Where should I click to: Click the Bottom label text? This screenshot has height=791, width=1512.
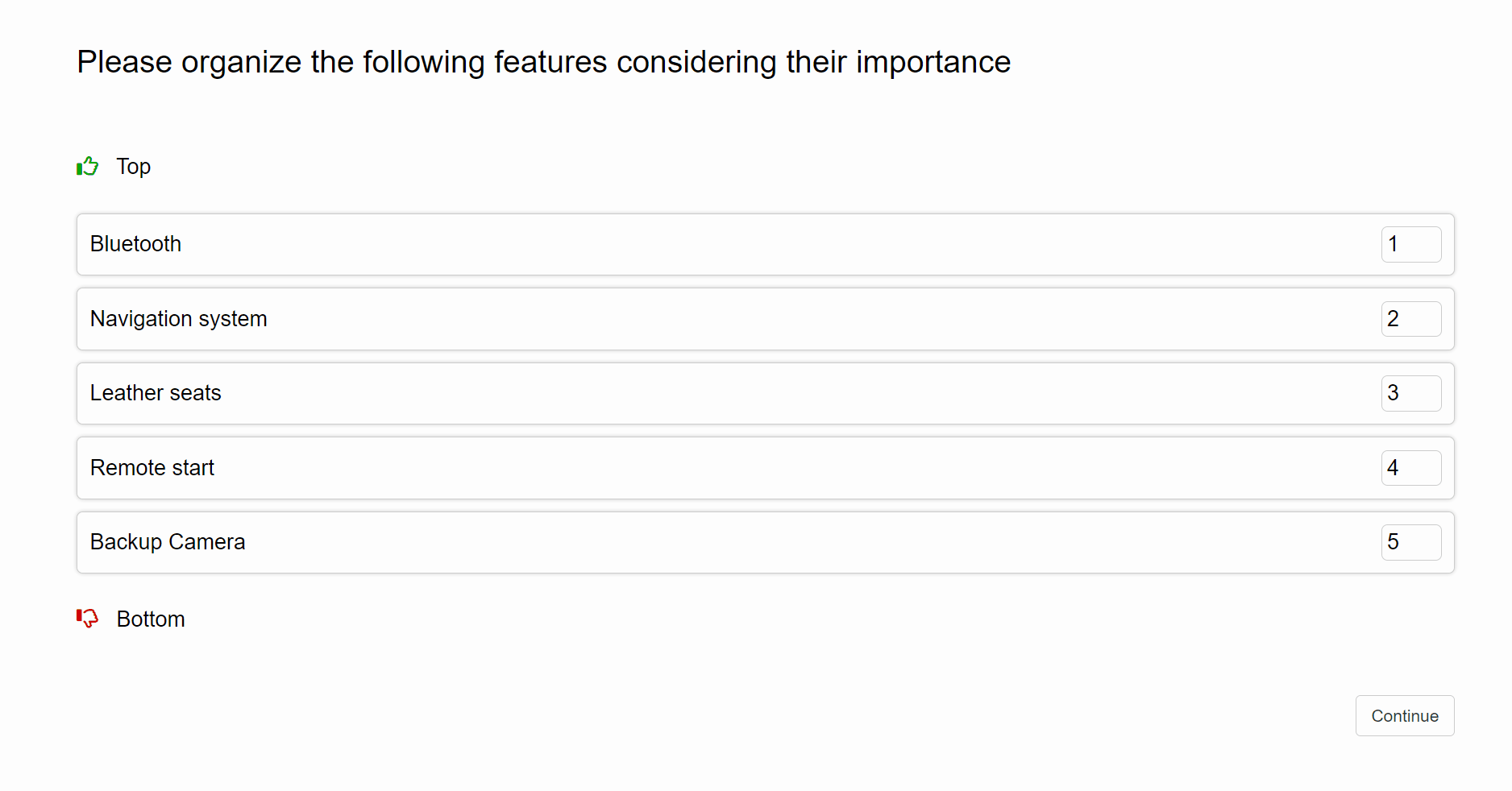tap(151, 619)
